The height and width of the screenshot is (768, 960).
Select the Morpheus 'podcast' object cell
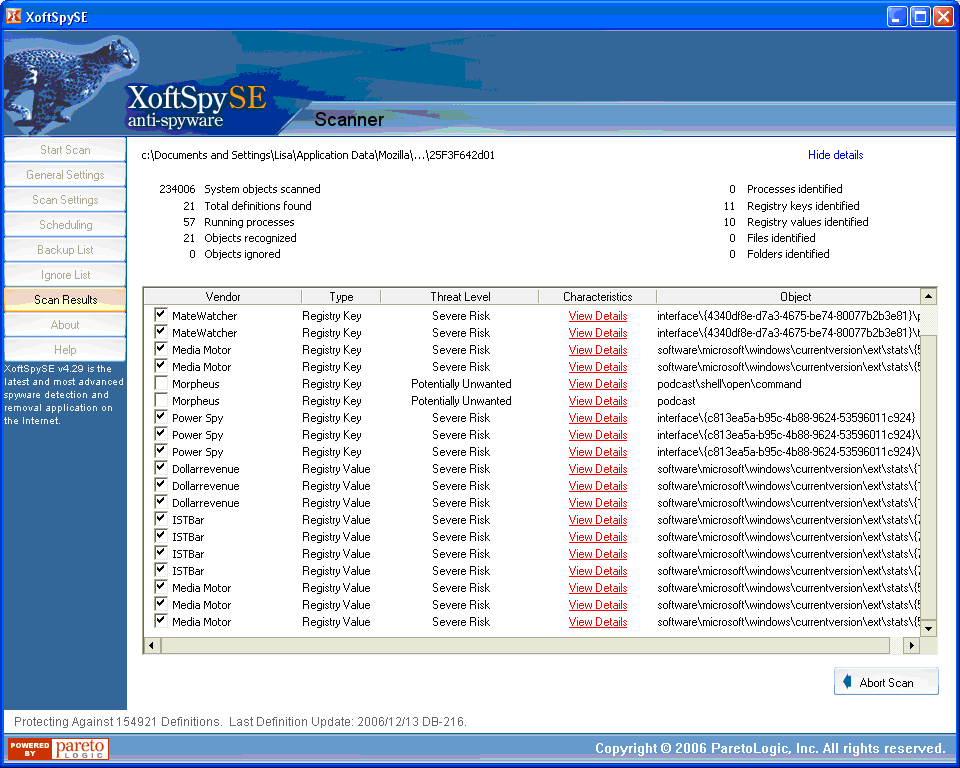pyautogui.click(x=676, y=401)
